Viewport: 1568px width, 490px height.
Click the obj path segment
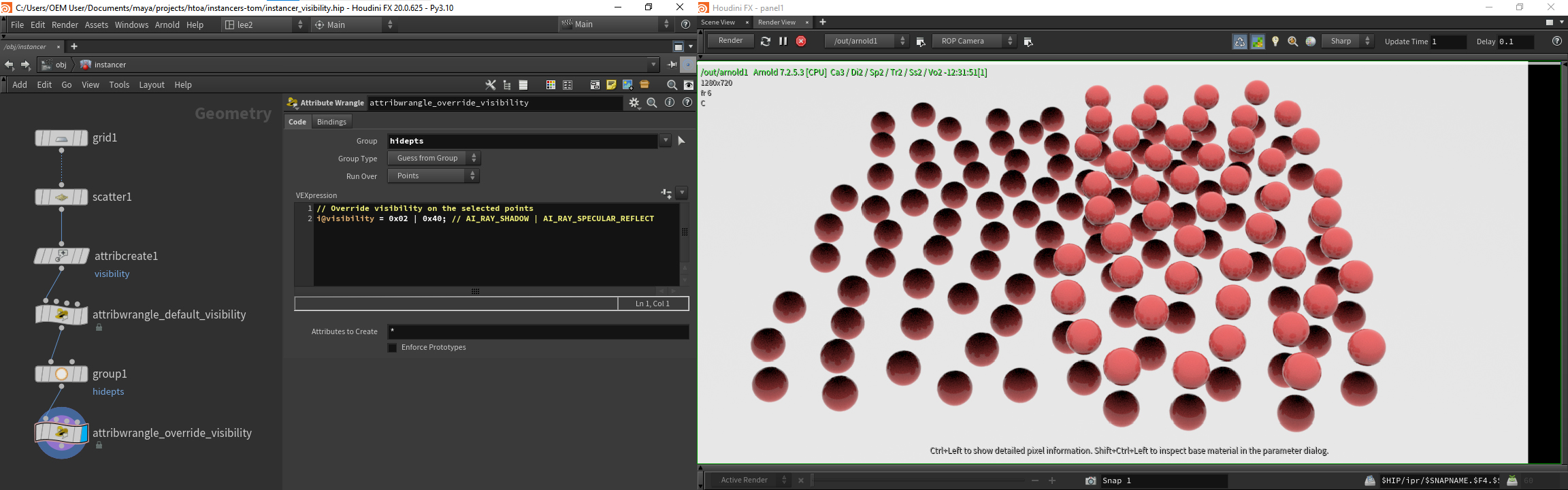(x=55, y=65)
